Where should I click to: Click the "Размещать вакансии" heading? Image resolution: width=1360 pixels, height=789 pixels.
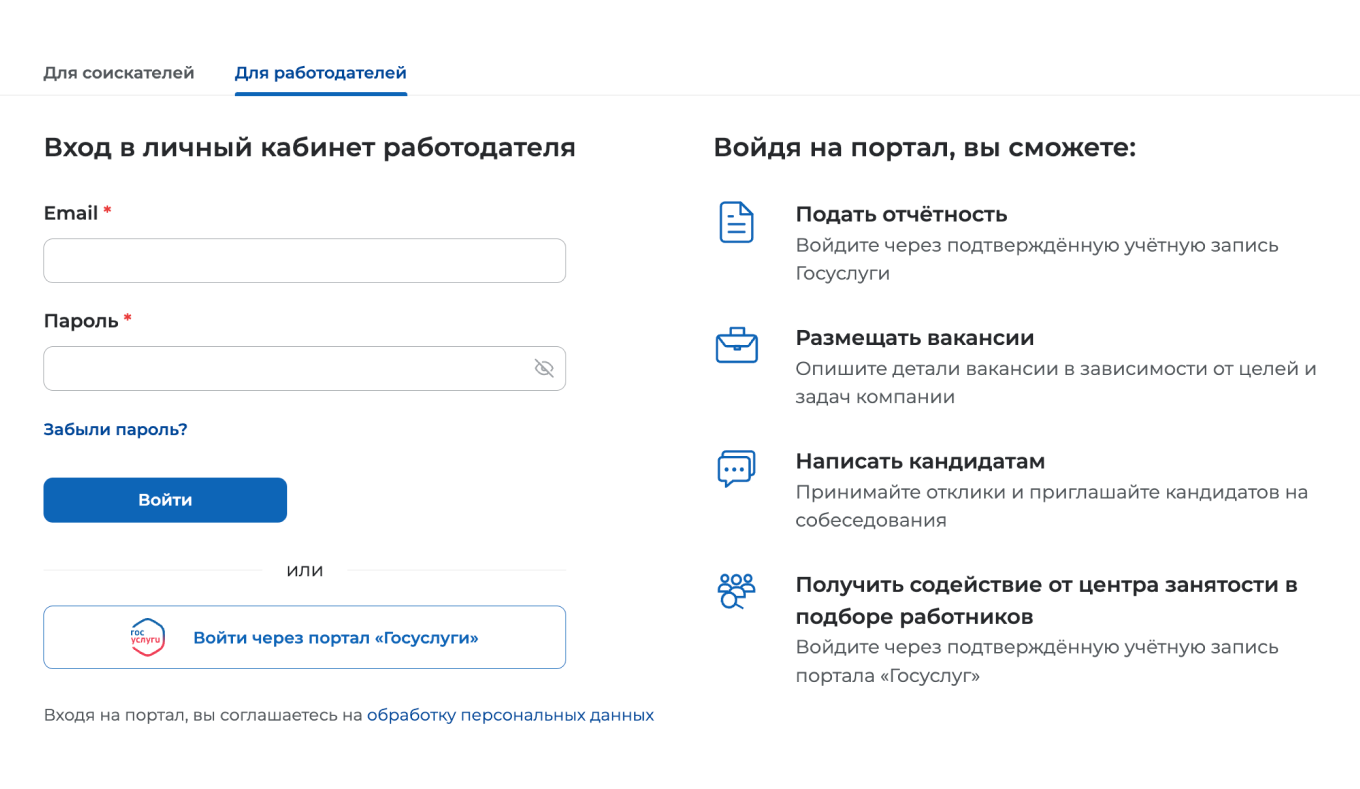point(914,337)
